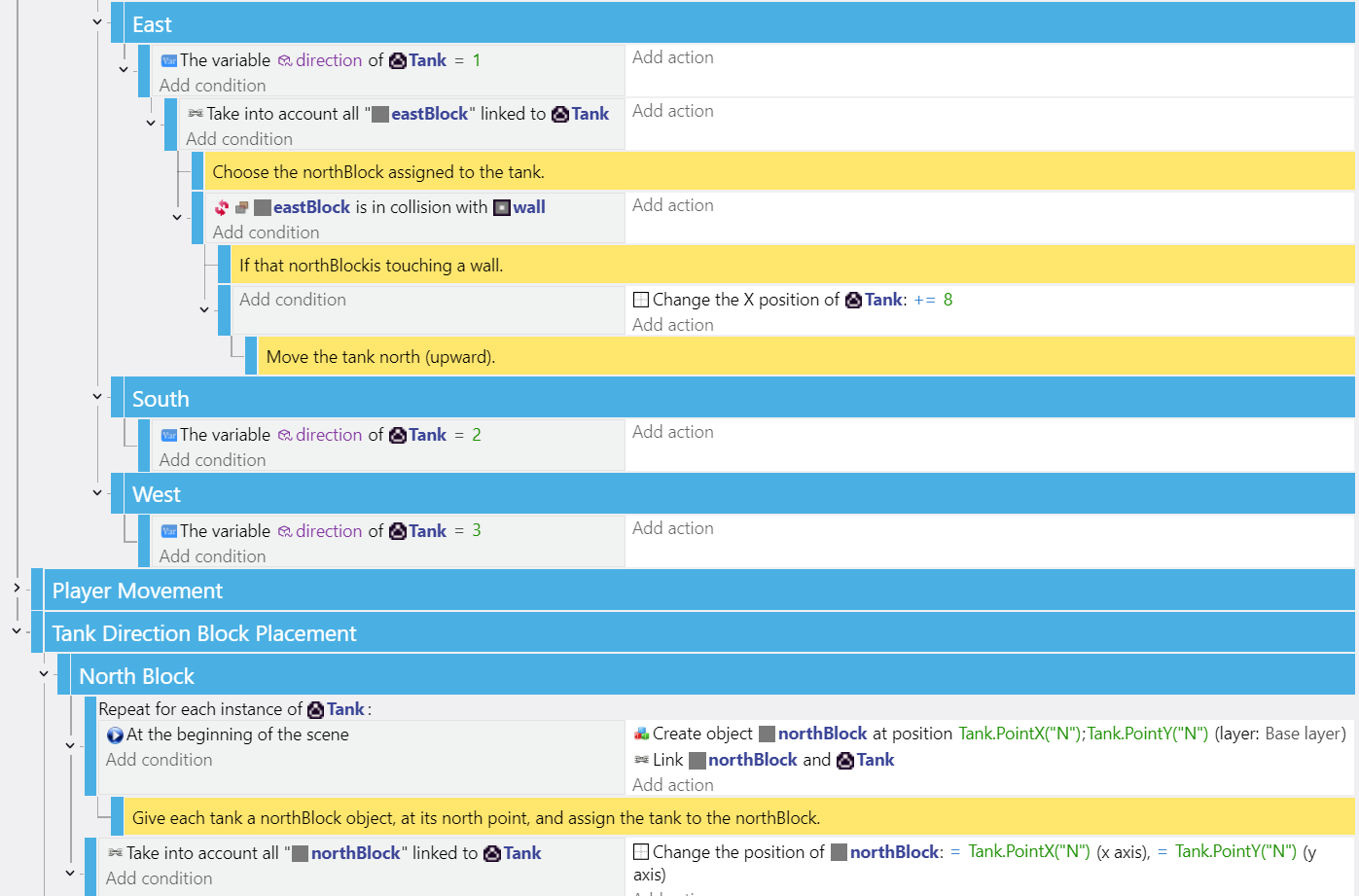Image resolution: width=1359 pixels, height=896 pixels.
Task: Click the inverted condition icon before eastBlock collision
Action: pyautogui.click(x=222, y=207)
